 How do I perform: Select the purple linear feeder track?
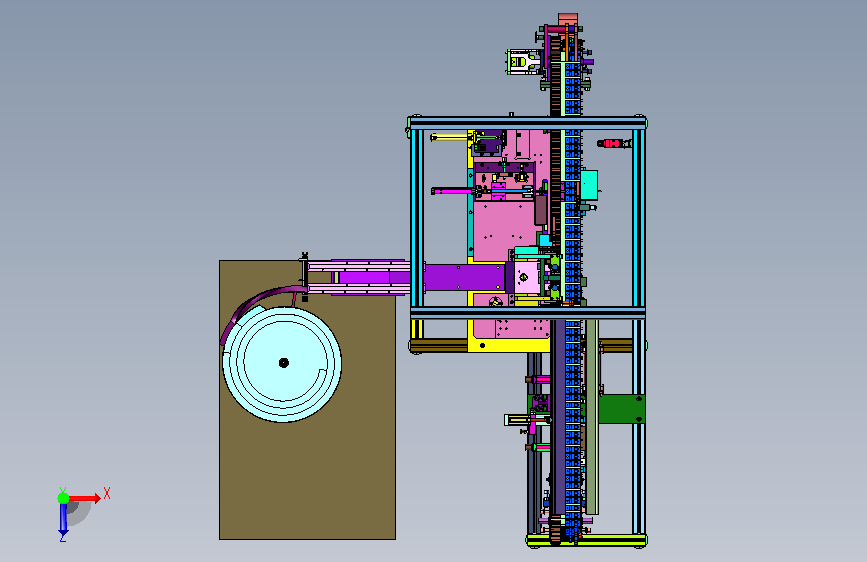pos(420,277)
